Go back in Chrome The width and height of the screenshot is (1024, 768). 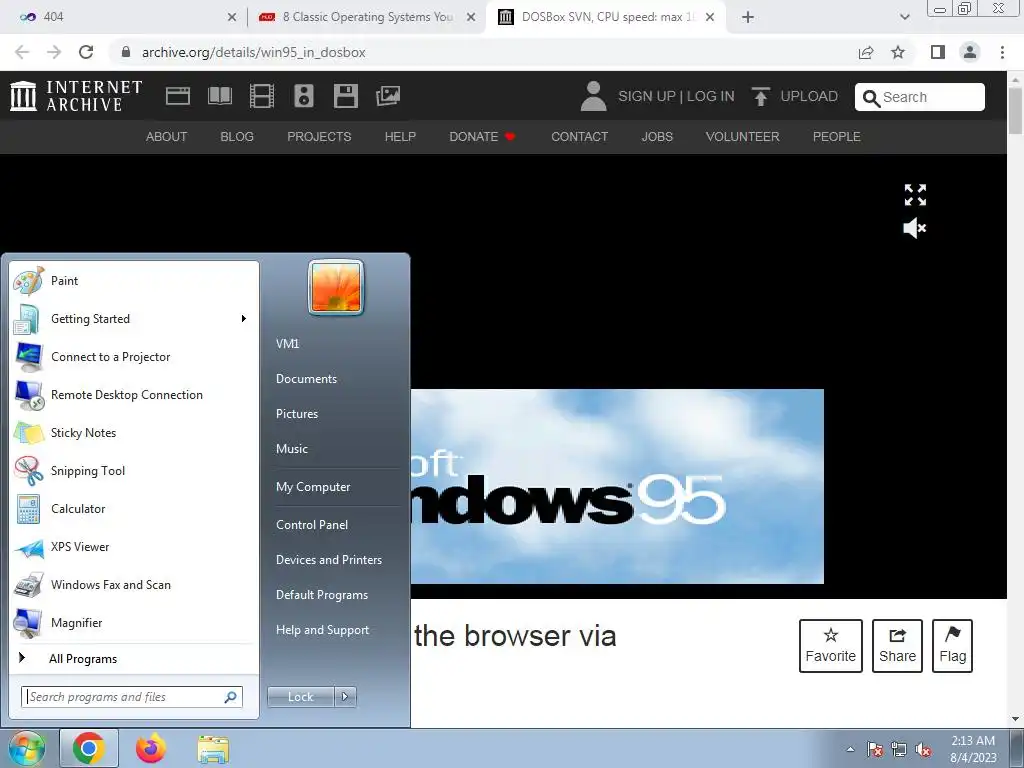[x=22, y=52]
